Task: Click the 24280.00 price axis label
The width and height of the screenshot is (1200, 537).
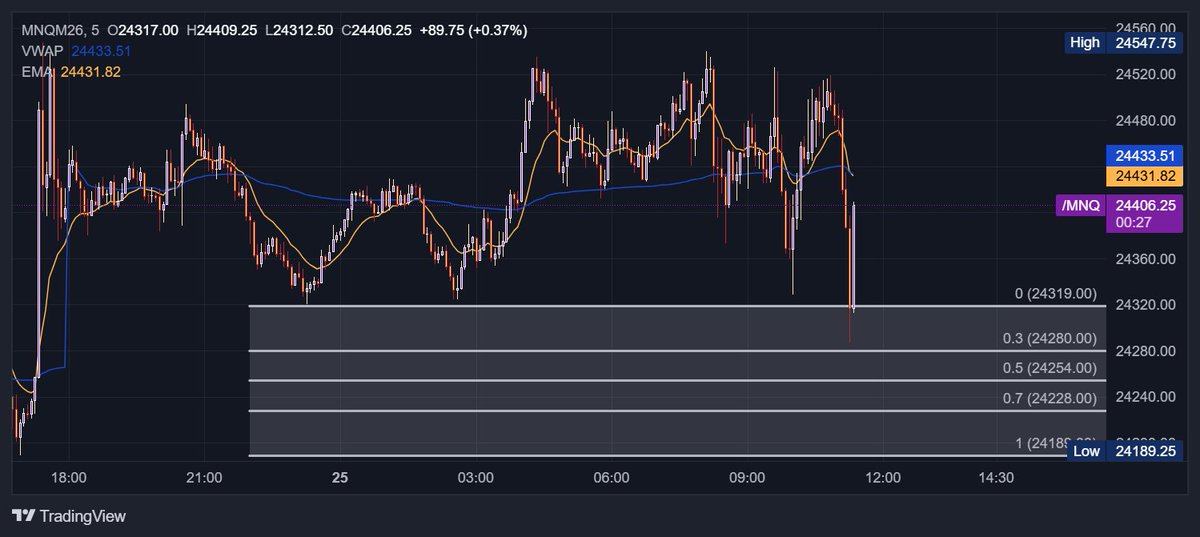Action: [1148, 351]
